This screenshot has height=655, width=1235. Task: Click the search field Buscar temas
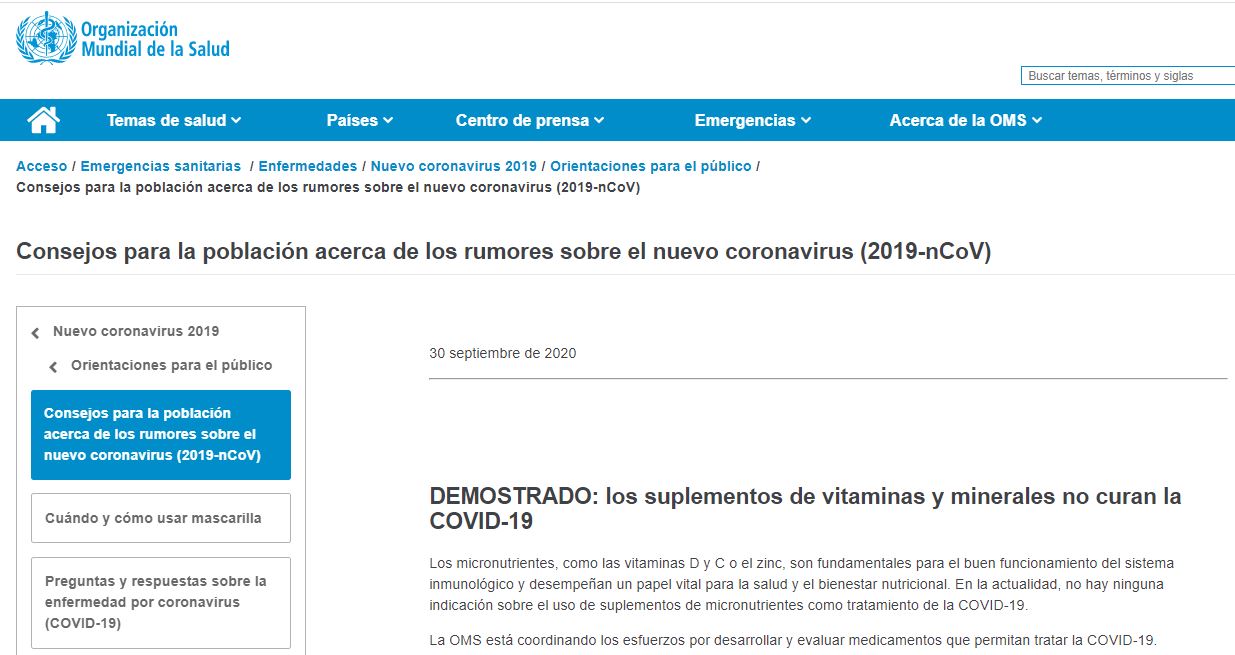point(1126,76)
